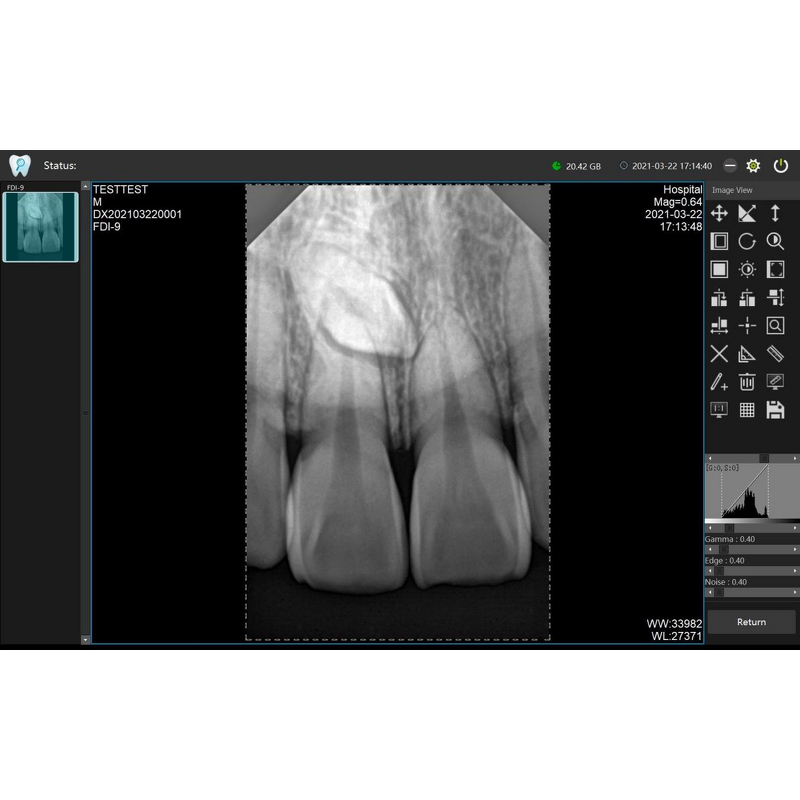Activate the magnifier zoom box tool
This screenshot has height=800, width=800.
coord(776,325)
